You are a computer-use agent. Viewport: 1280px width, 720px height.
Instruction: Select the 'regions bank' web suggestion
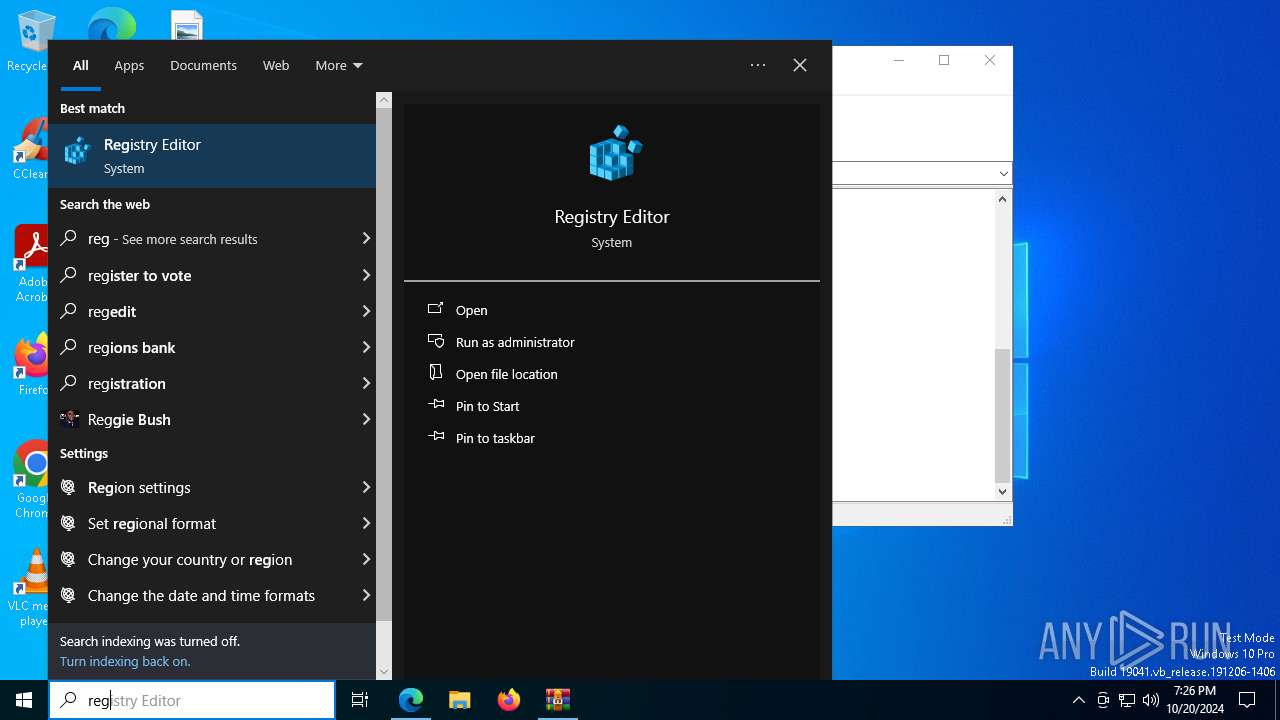(x=212, y=347)
